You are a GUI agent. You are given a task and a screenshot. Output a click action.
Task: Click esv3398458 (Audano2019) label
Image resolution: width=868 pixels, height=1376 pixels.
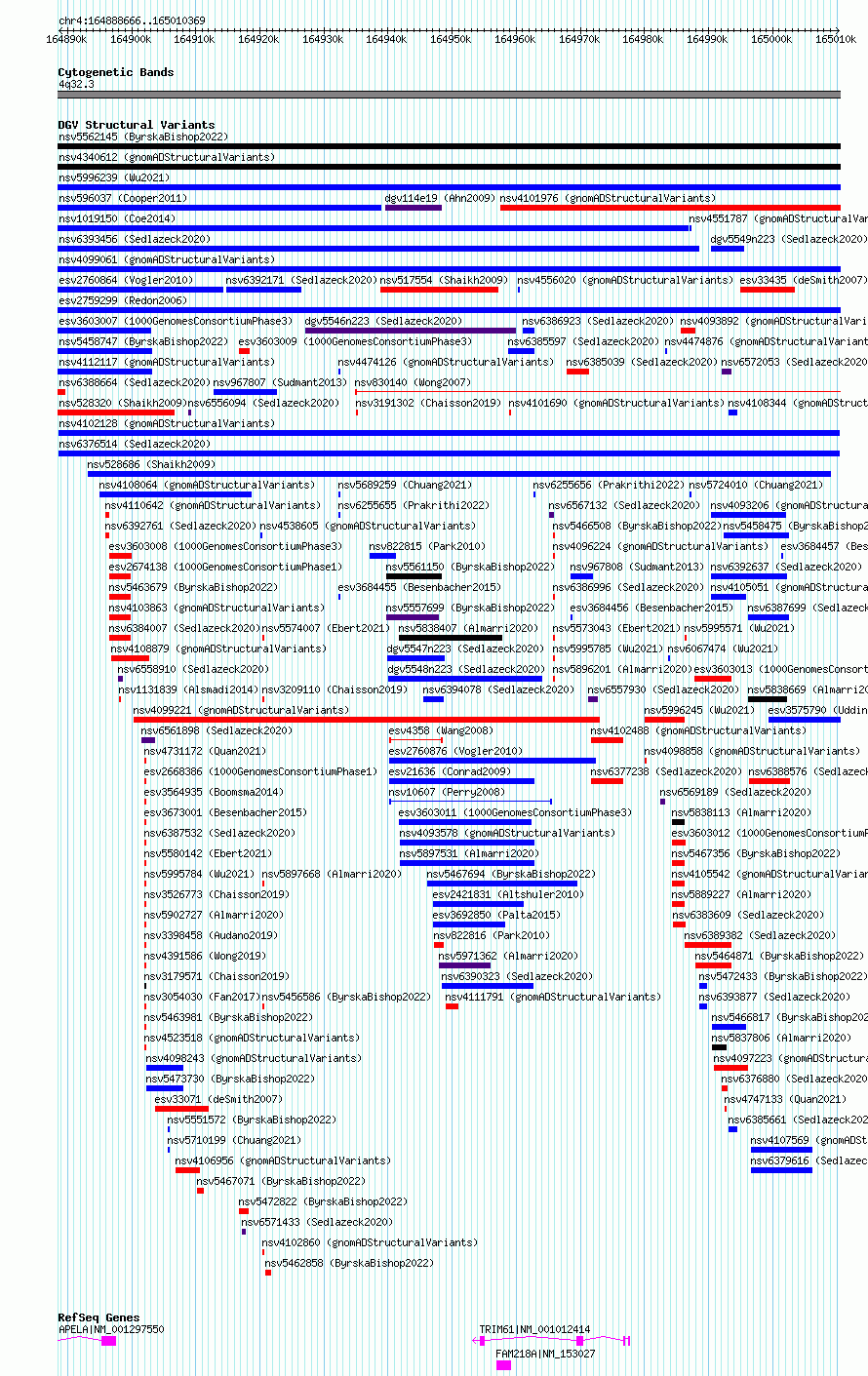pos(211,935)
